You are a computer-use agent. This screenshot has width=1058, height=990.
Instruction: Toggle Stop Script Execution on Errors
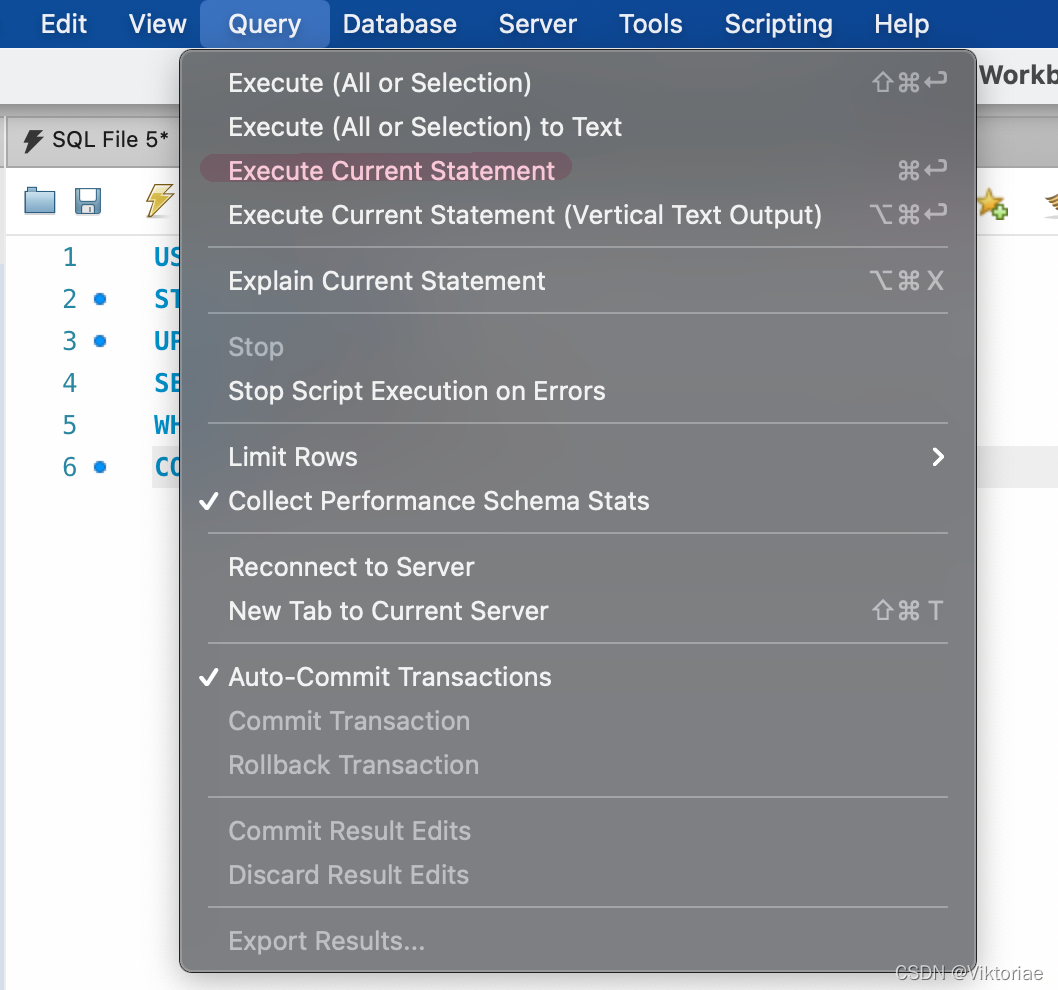point(578,391)
